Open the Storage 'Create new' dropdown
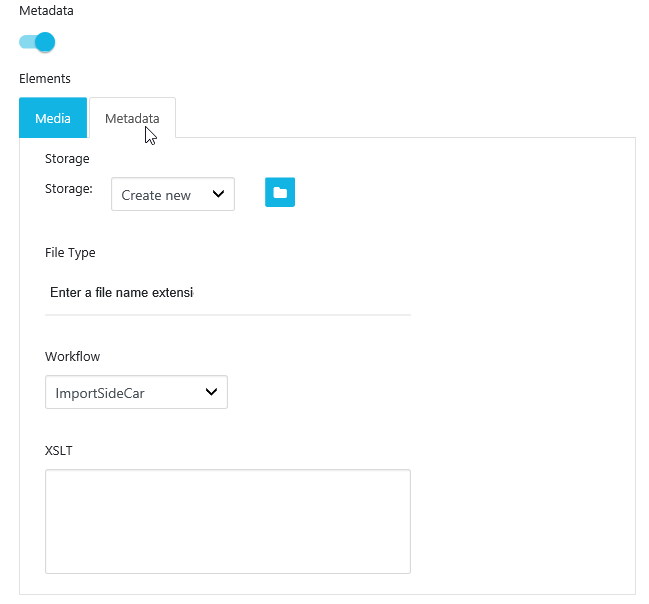The width and height of the screenshot is (649, 604). (172, 195)
